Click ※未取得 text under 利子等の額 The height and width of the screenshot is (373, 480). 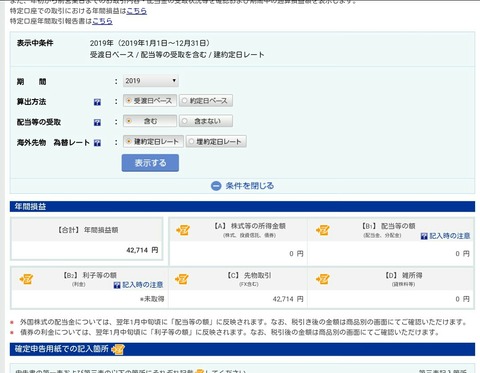point(152,299)
